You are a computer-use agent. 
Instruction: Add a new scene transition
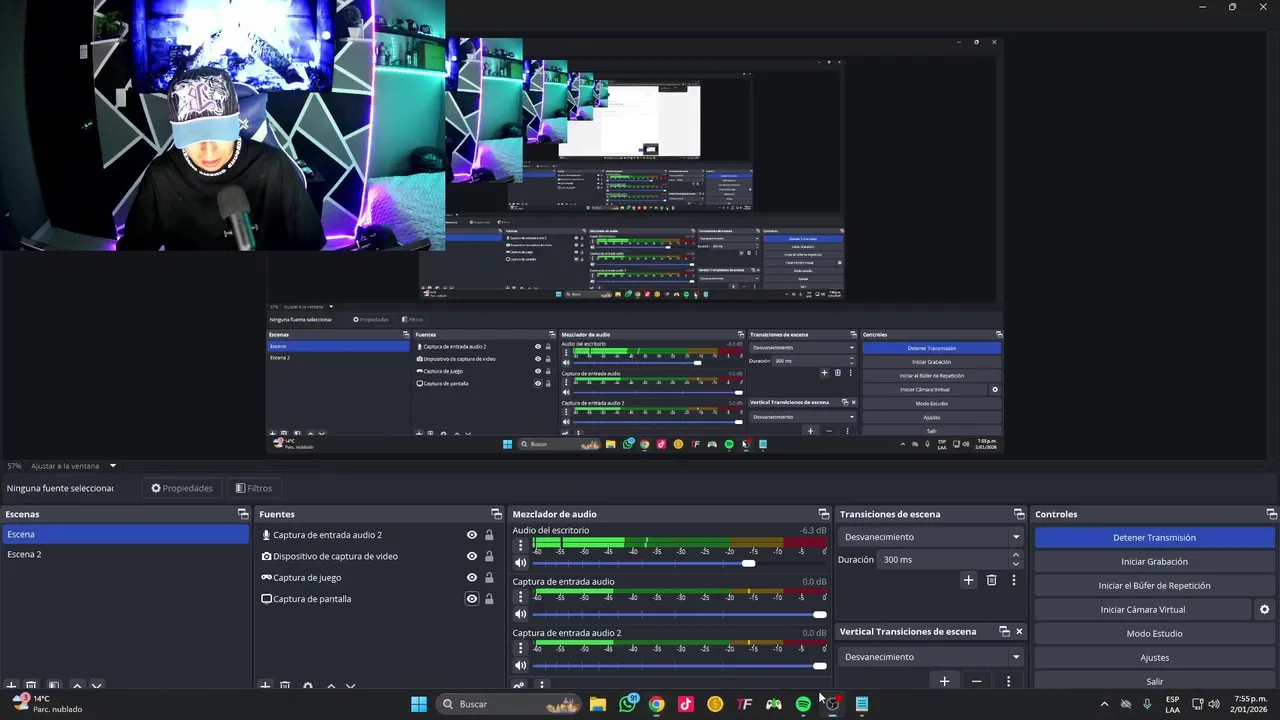point(968,580)
